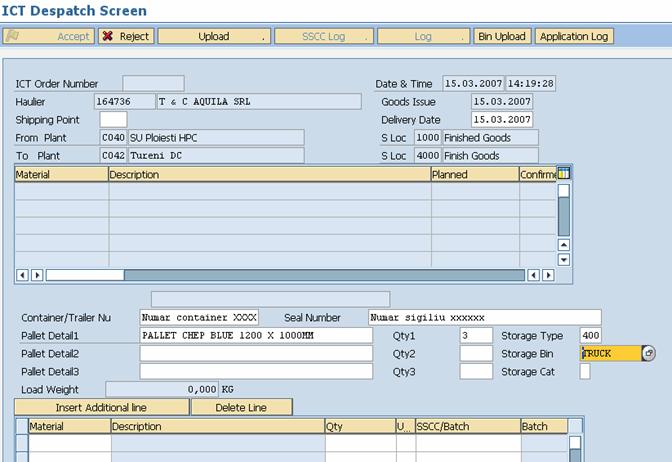Click the Seal Number input field

(484, 318)
